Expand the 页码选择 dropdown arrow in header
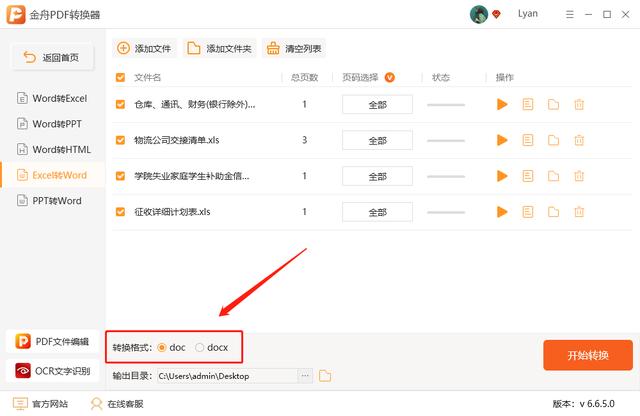640x416 pixels. pos(390,77)
